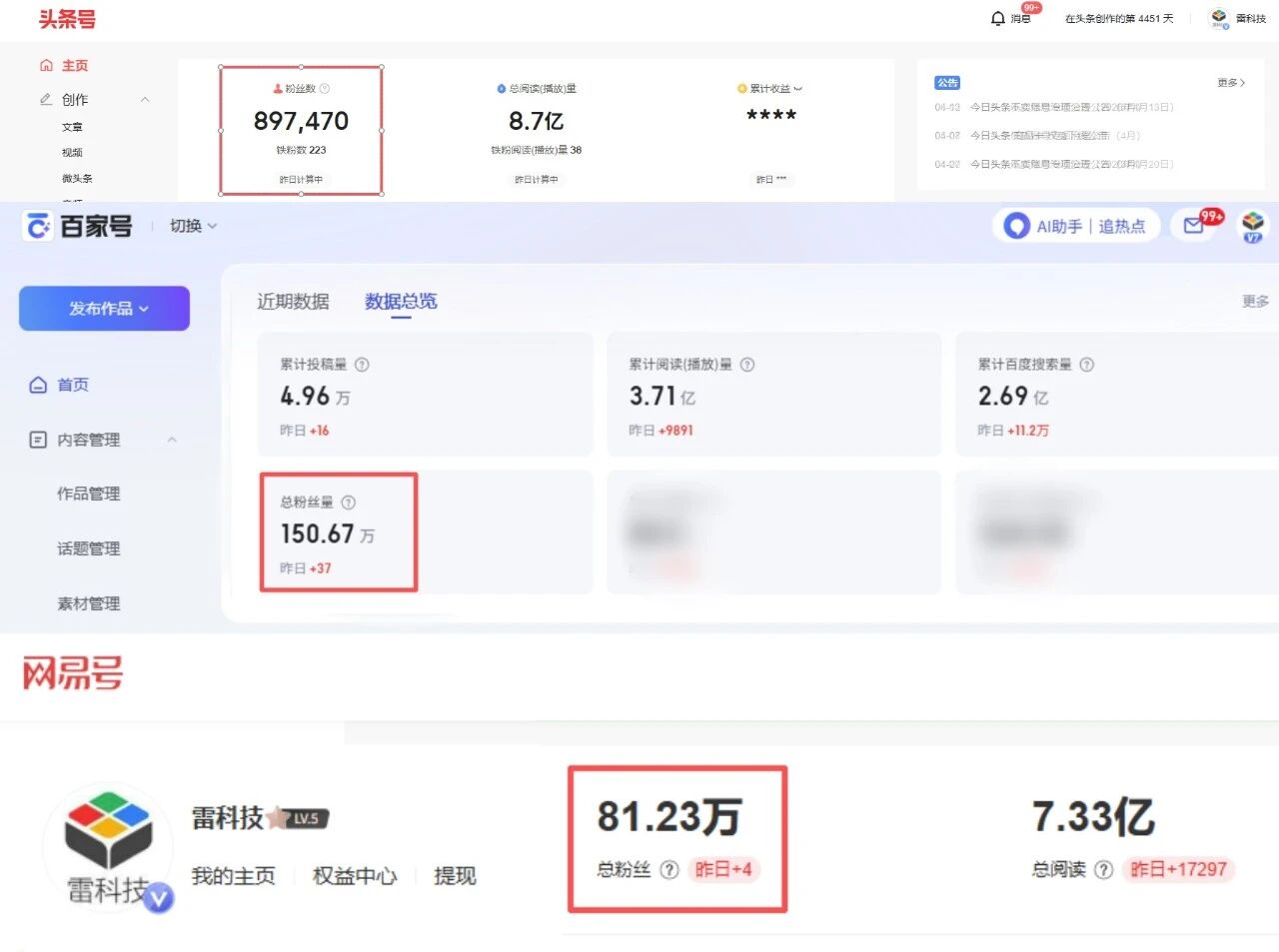Click the 81.23万 fans value
This screenshot has height=952, width=1279.
pyautogui.click(x=669, y=816)
